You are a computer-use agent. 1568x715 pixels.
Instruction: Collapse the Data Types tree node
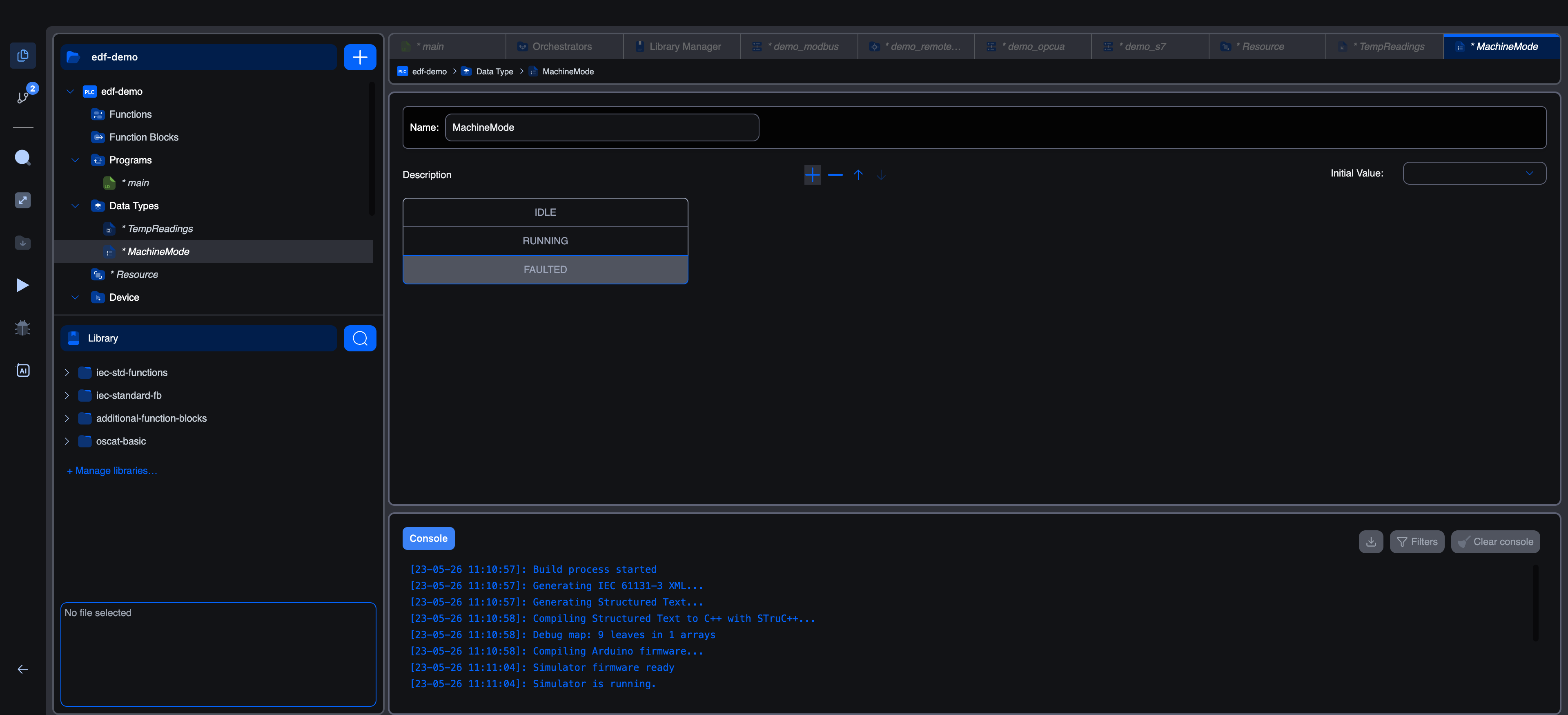pos(75,206)
